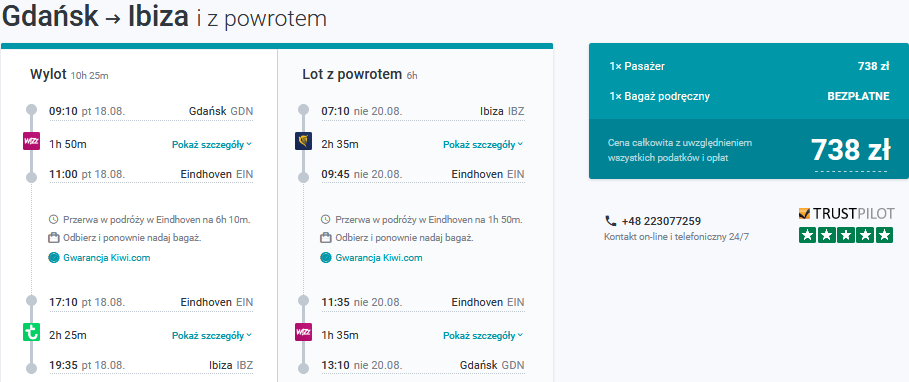Click the total price 738 zł
This screenshot has width=909, height=382.
(850, 150)
